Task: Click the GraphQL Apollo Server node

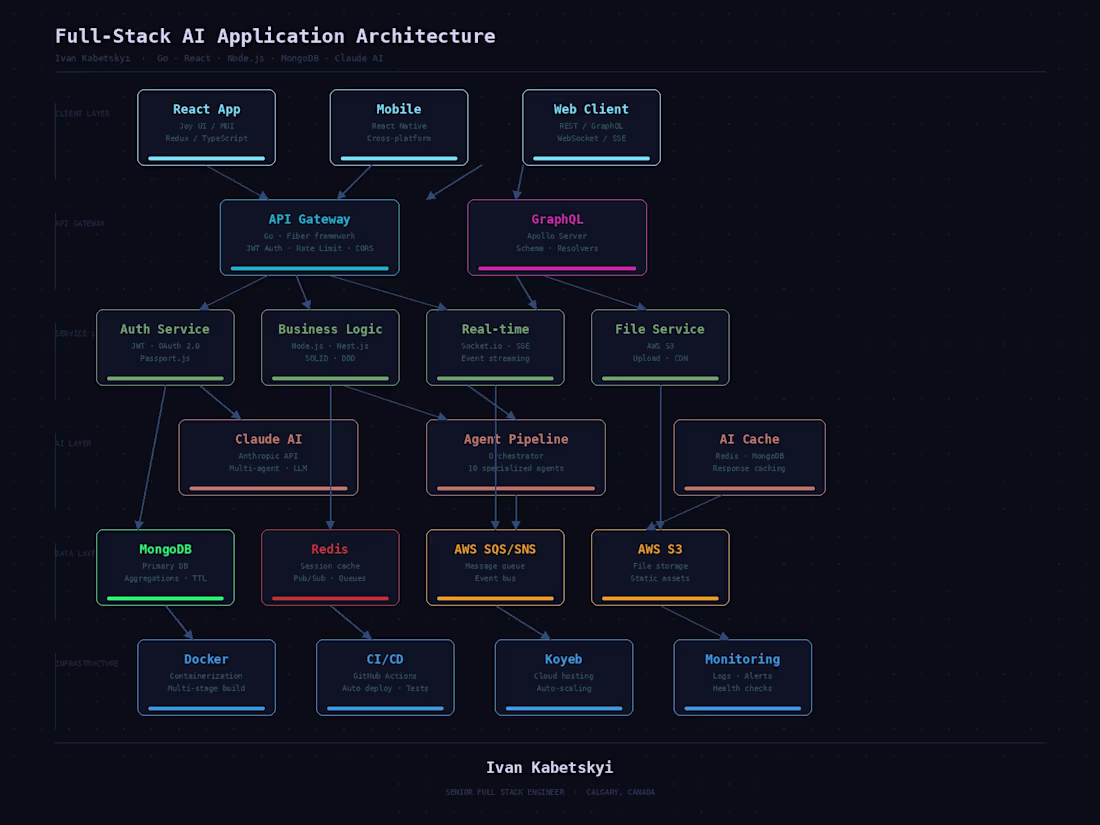Action: point(557,236)
